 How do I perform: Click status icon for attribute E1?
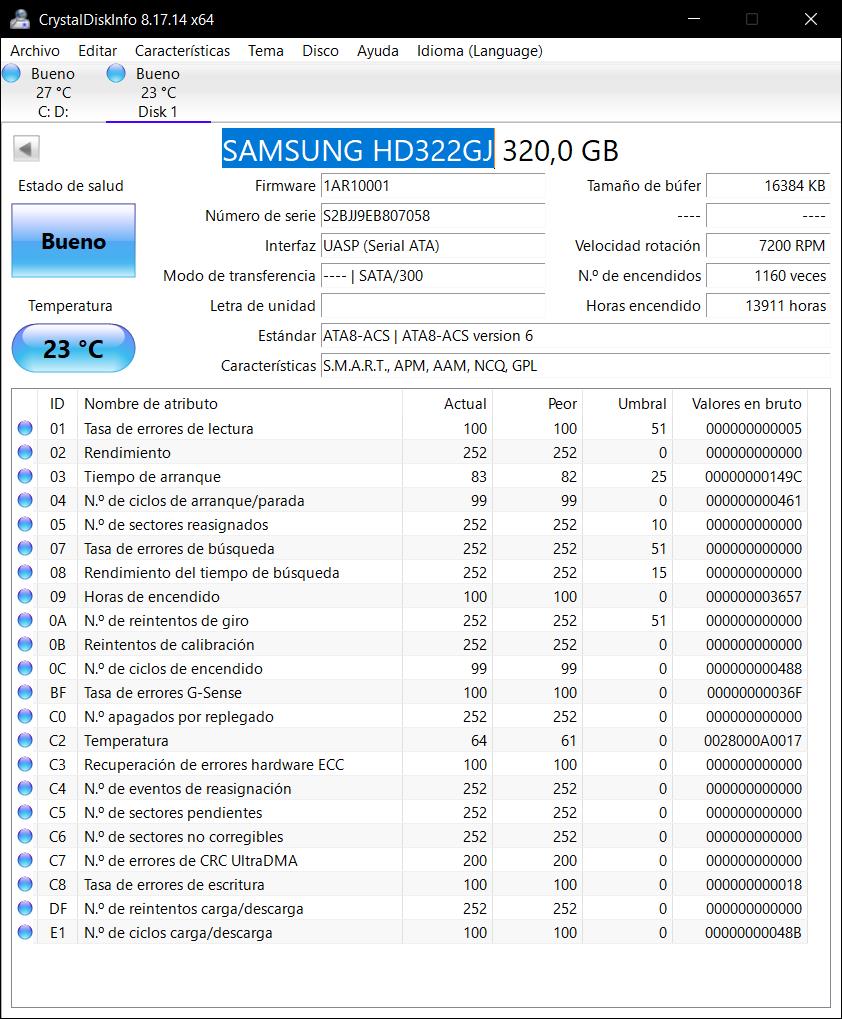click(x=25, y=933)
